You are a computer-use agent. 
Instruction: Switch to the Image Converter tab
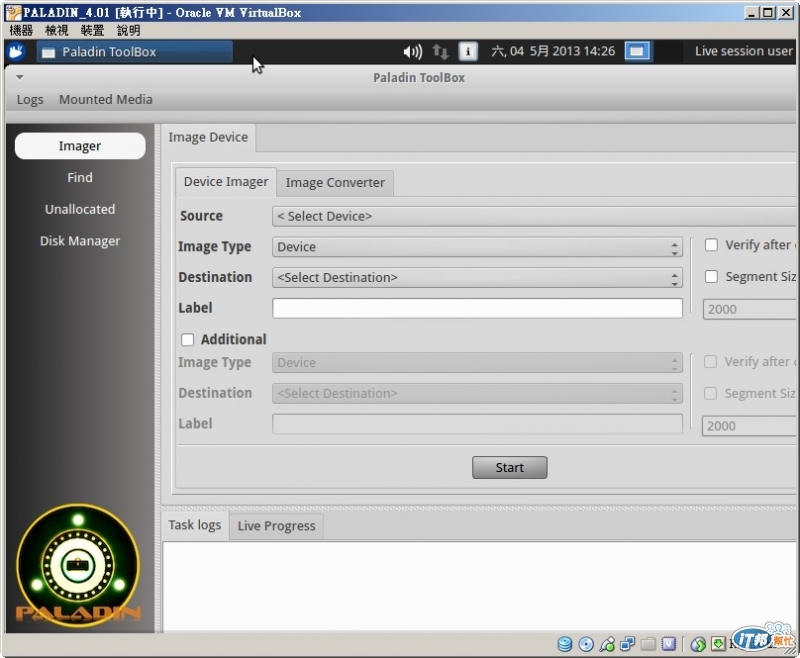point(335,183)
